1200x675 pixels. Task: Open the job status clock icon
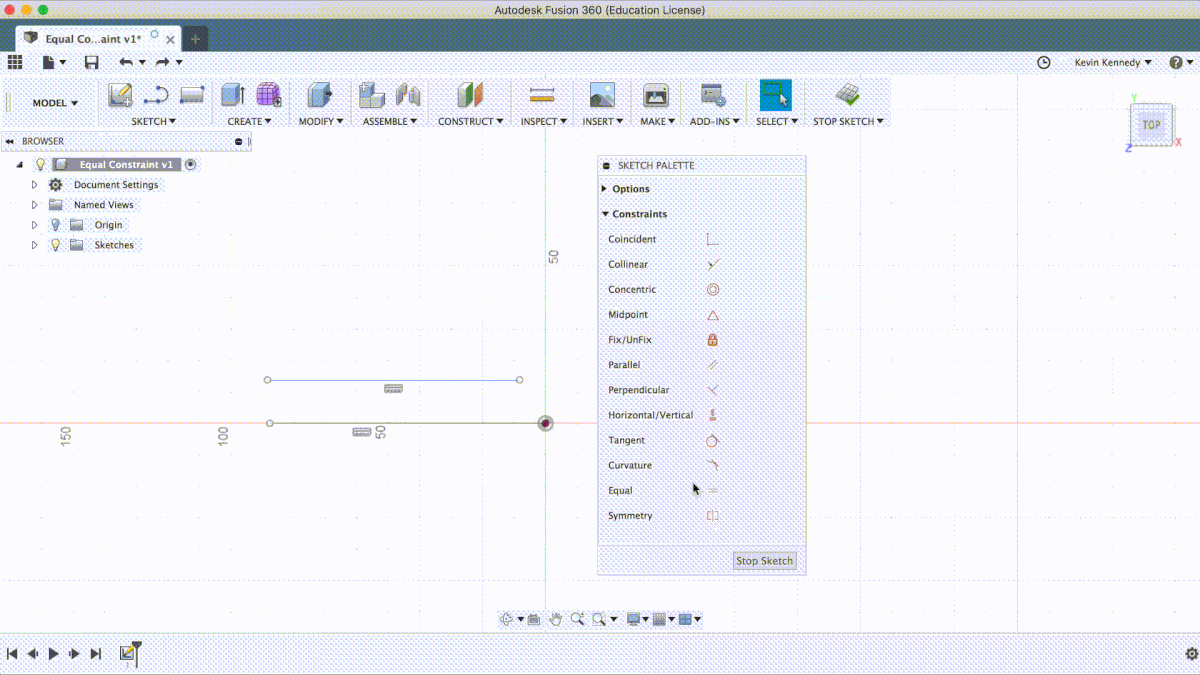click(1044, 62)
